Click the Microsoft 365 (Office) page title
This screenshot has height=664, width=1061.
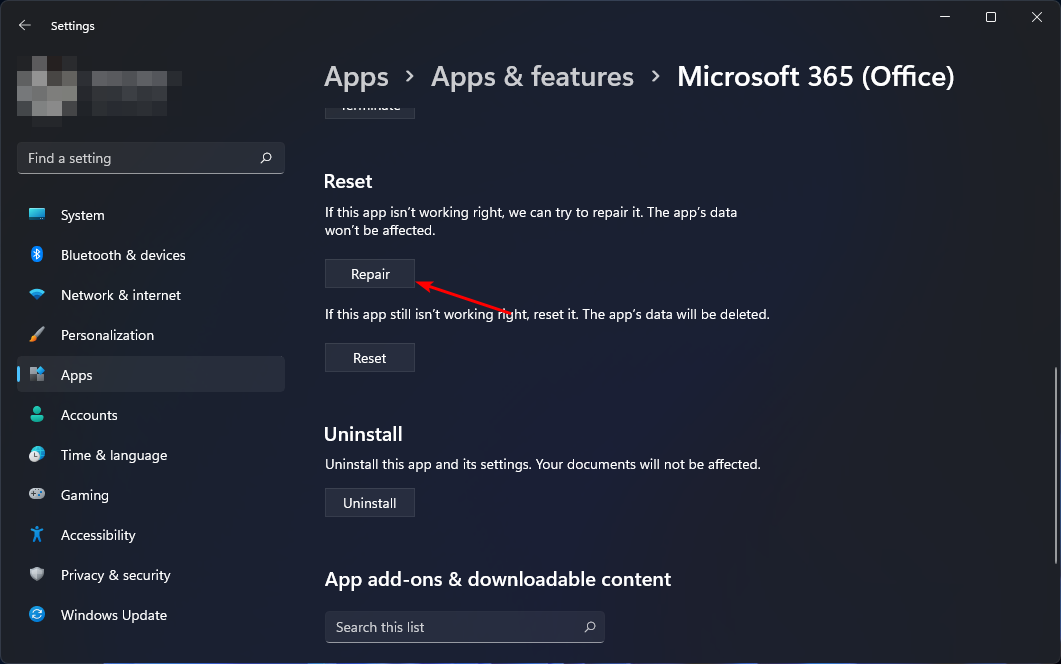(815, 76)
